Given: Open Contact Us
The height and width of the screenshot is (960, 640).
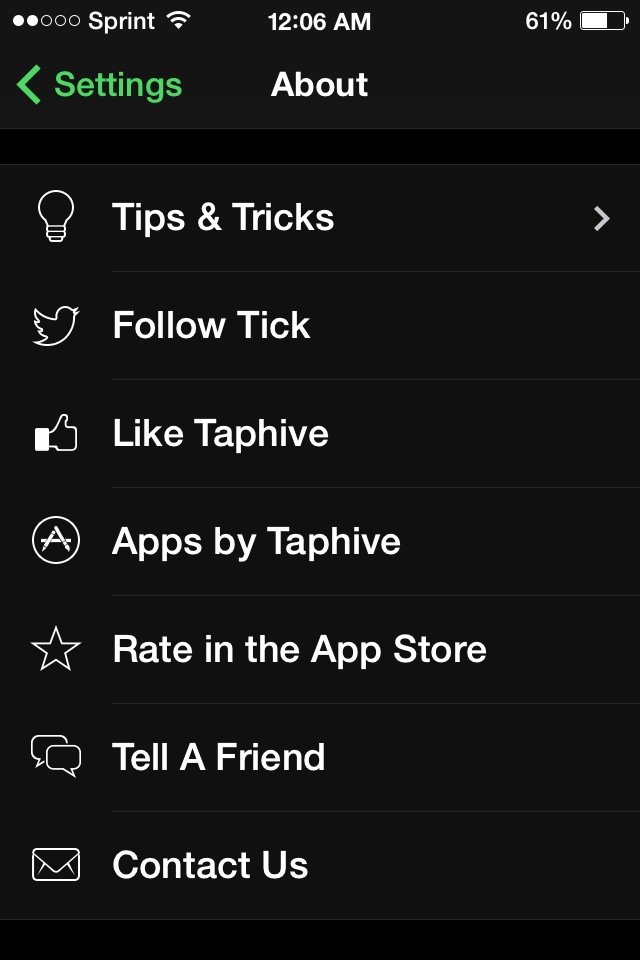Looking at the screenshot, I should [x=210, y=866].
